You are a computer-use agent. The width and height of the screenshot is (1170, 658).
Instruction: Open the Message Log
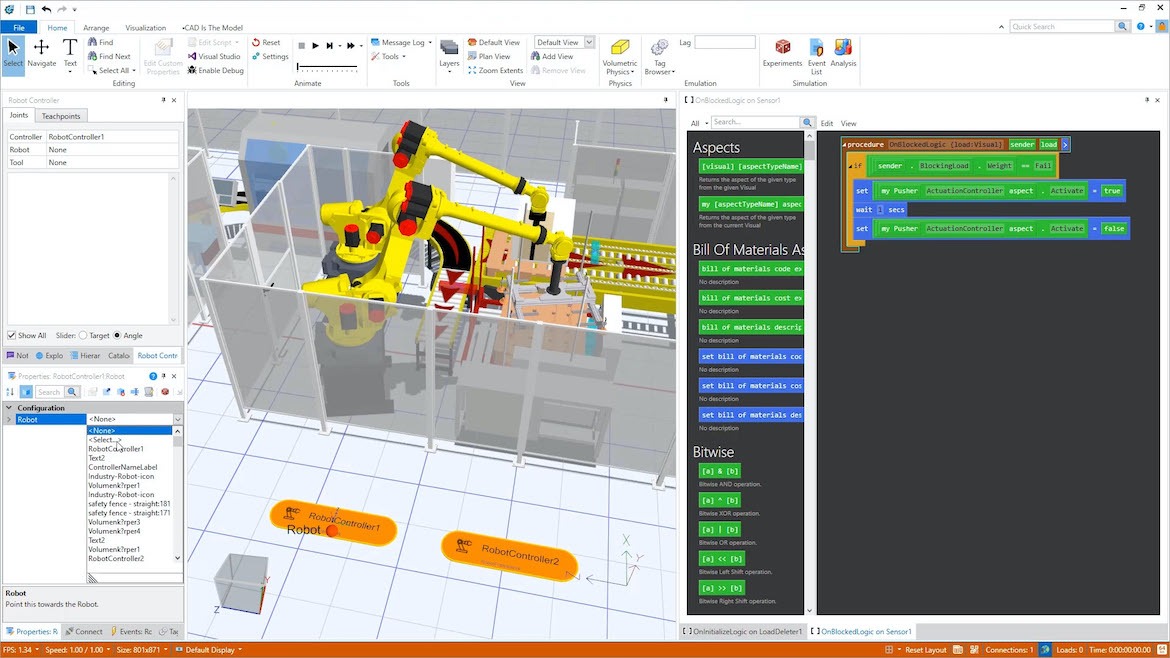[401, 43]
